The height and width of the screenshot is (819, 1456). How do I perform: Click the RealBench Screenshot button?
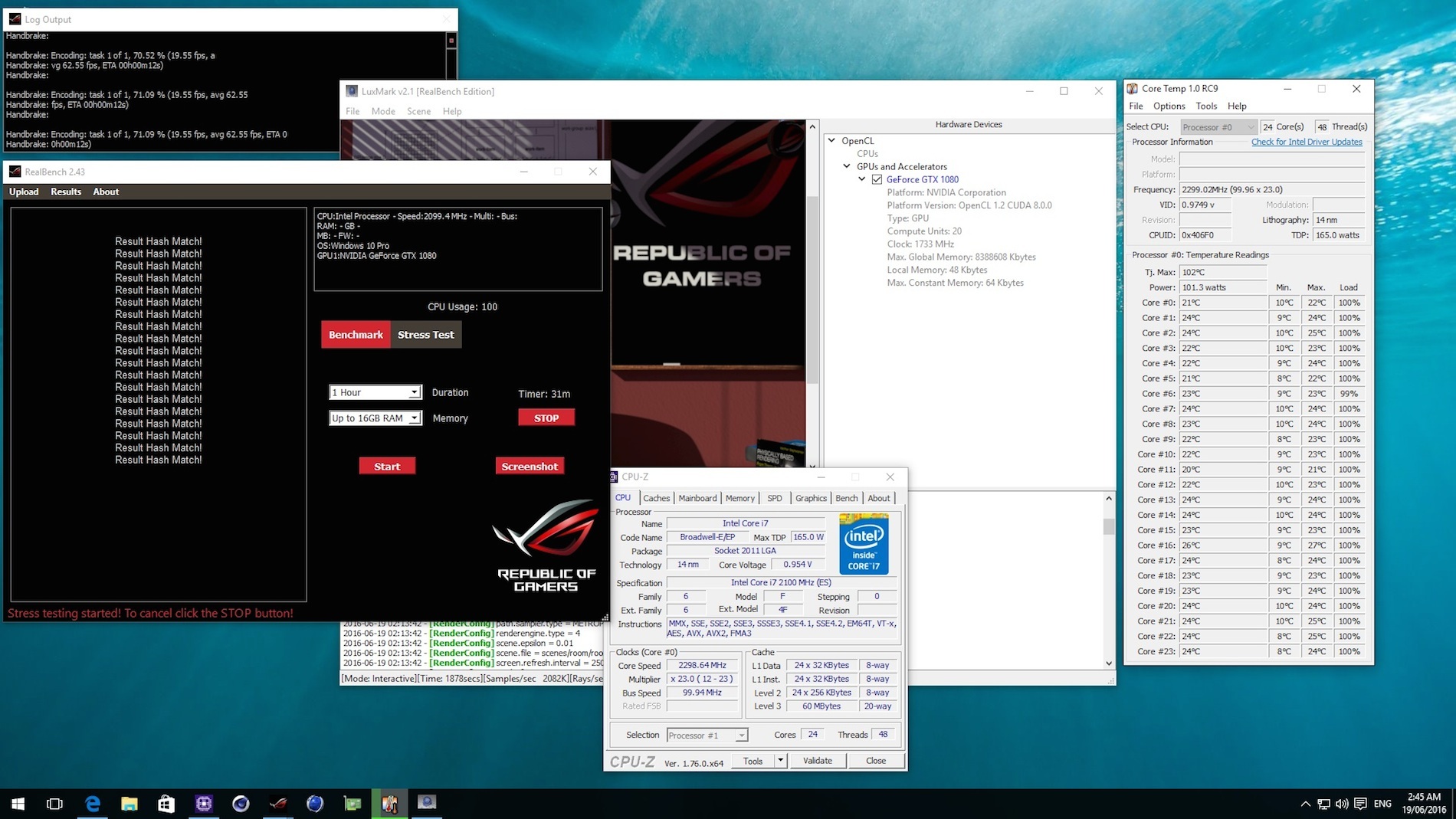coord(530,467)
